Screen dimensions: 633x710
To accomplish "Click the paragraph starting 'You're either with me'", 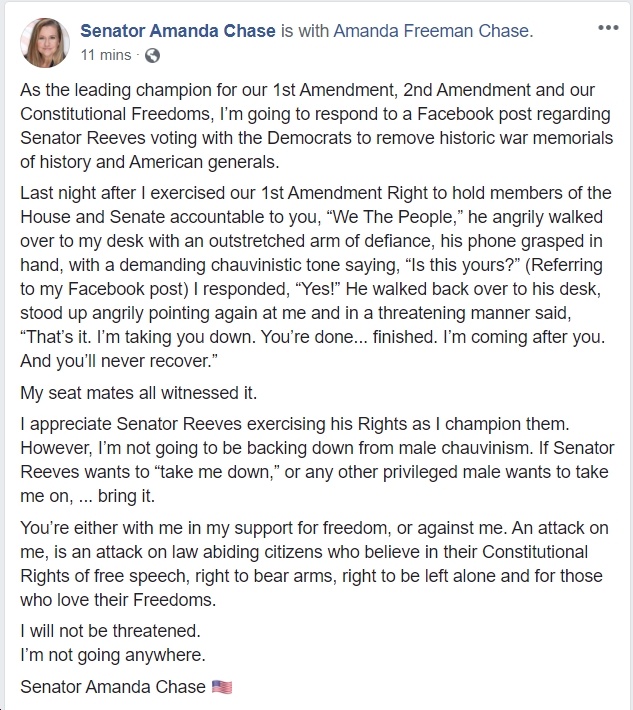I will (x=314, y=564).
